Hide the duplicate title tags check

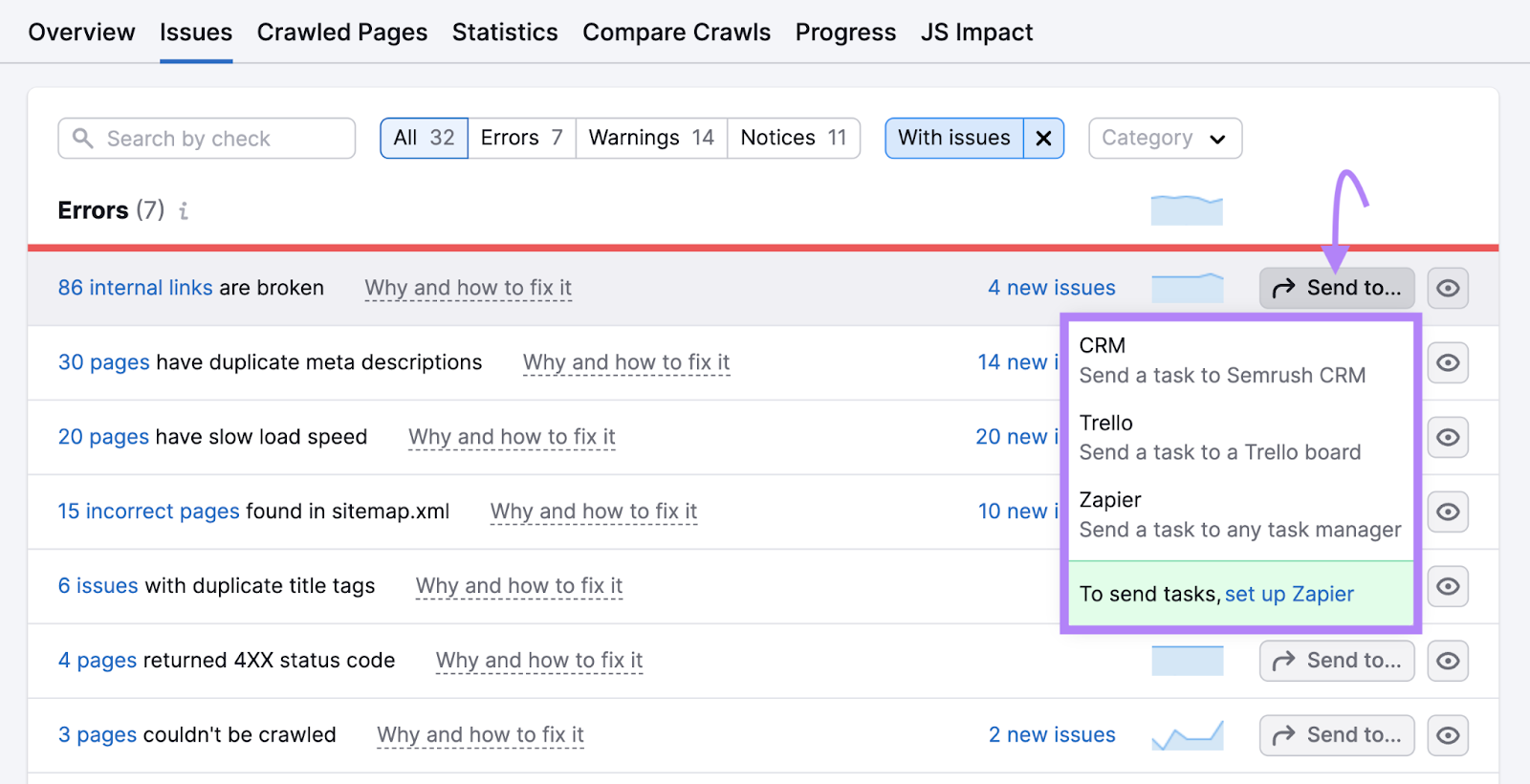(x=1448, y=586)
